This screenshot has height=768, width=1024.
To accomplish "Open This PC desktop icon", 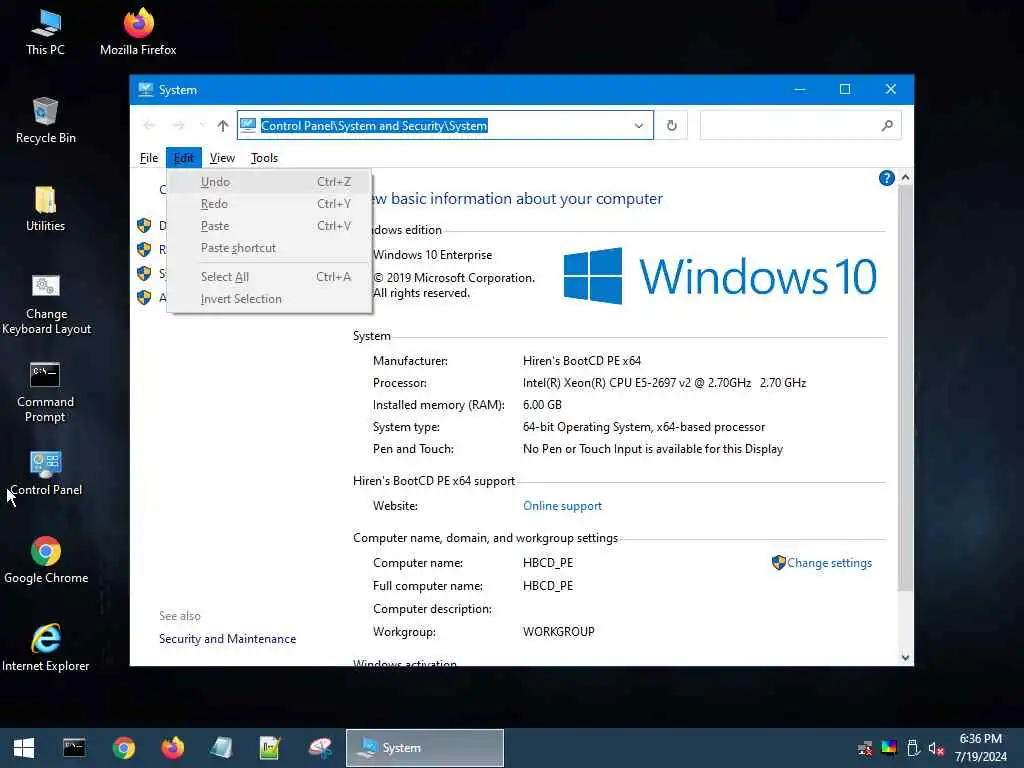I will tap(45, 32).
